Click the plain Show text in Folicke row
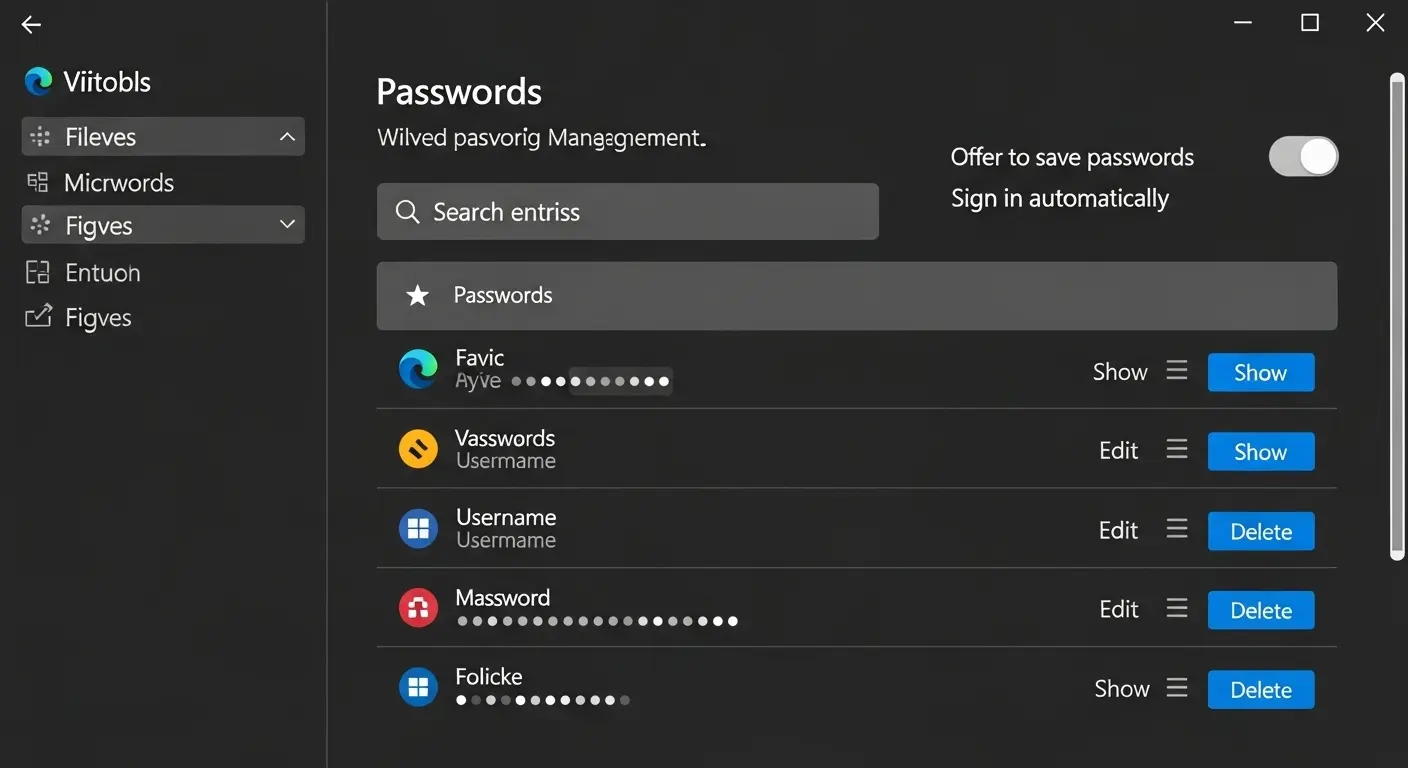 [x=1121, y=689]
